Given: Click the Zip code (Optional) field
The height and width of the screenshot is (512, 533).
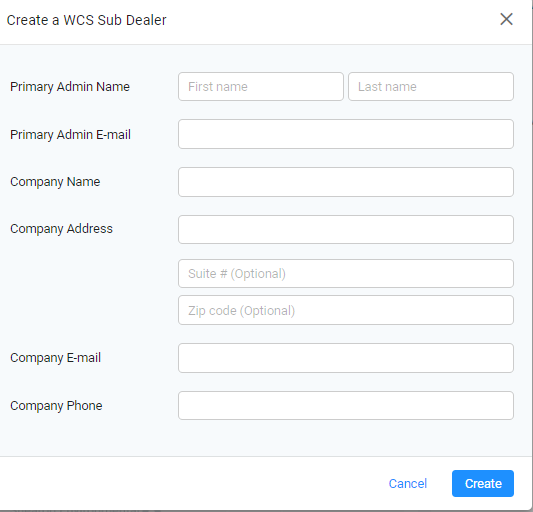Looking at the screenshot, I should point(346,310).
